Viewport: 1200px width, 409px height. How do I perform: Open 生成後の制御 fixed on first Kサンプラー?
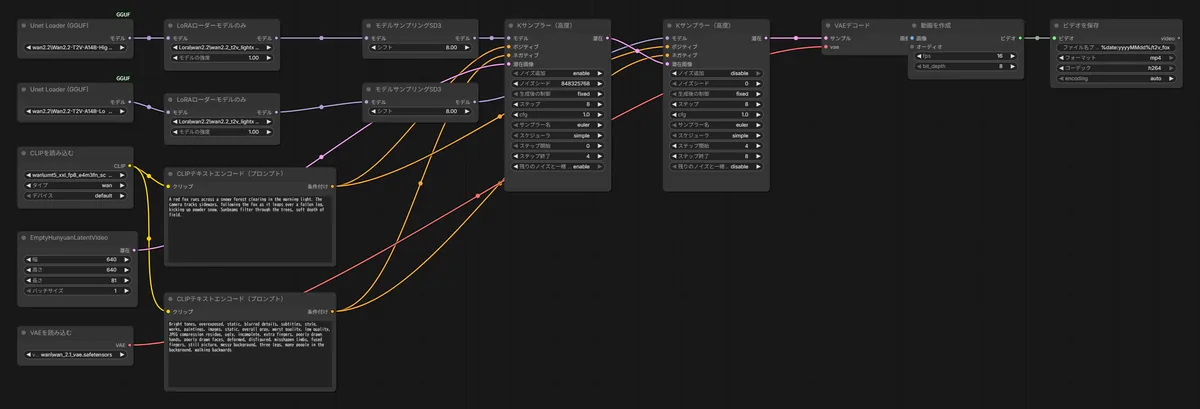(x=557, y=94)
